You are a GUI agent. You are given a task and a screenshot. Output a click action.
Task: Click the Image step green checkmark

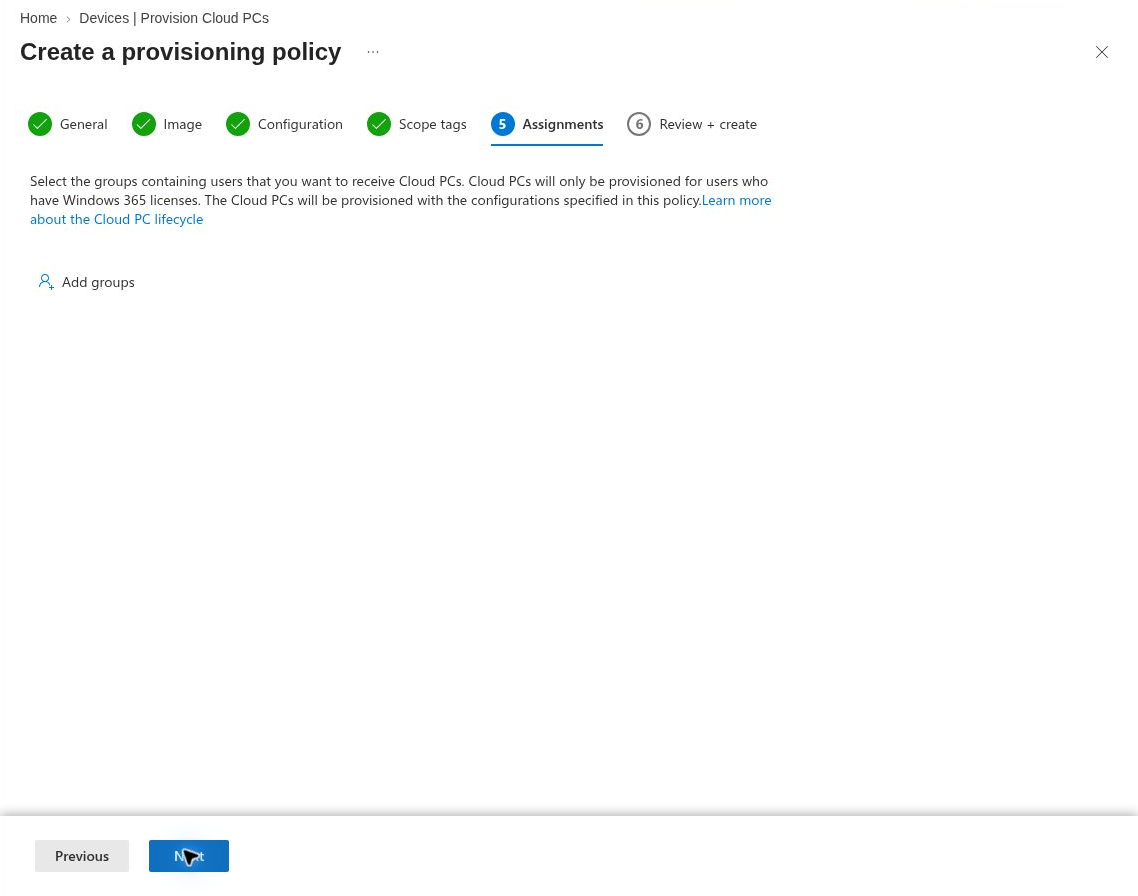click(x=144, y=124)
